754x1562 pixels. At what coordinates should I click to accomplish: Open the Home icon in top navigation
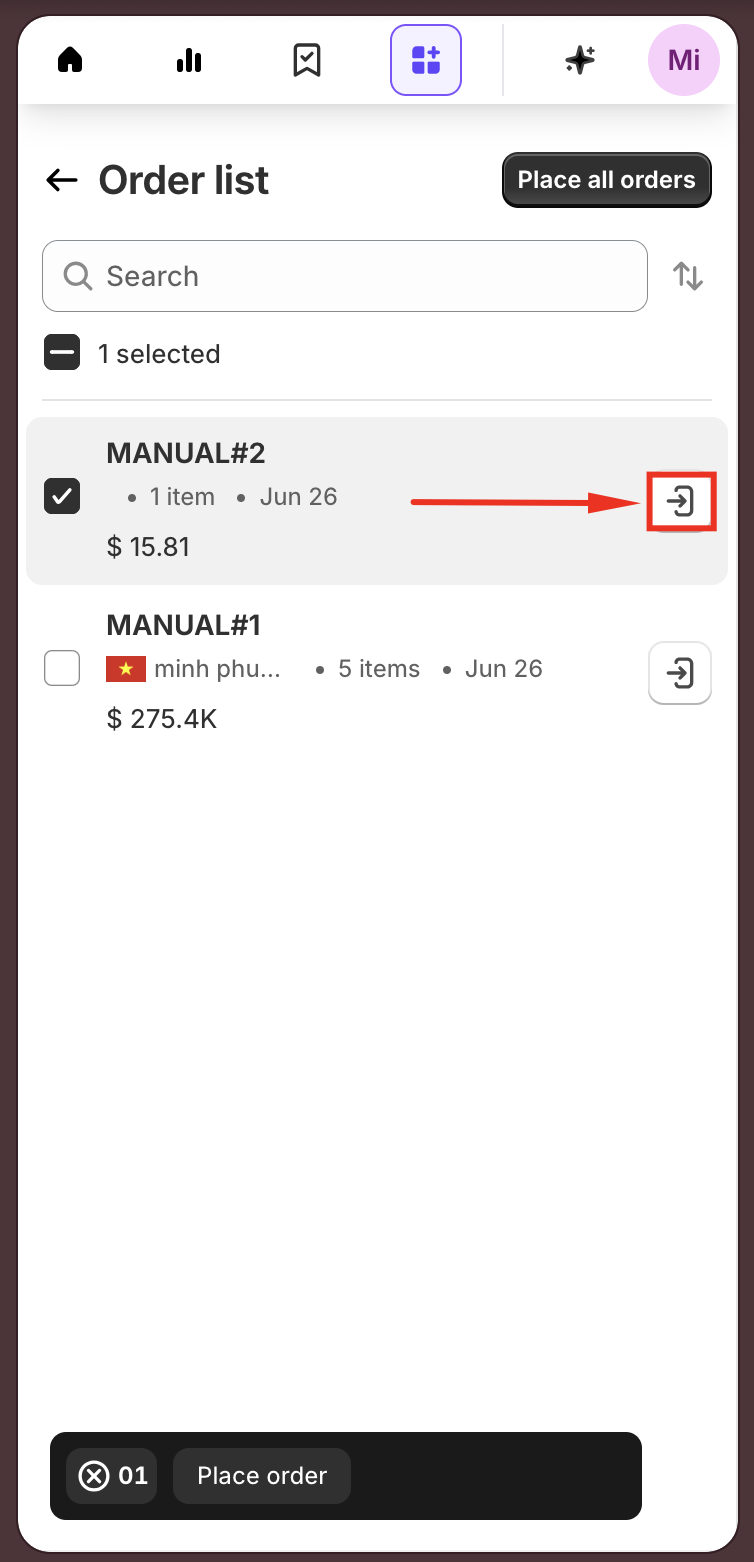(x=70, y=60)
